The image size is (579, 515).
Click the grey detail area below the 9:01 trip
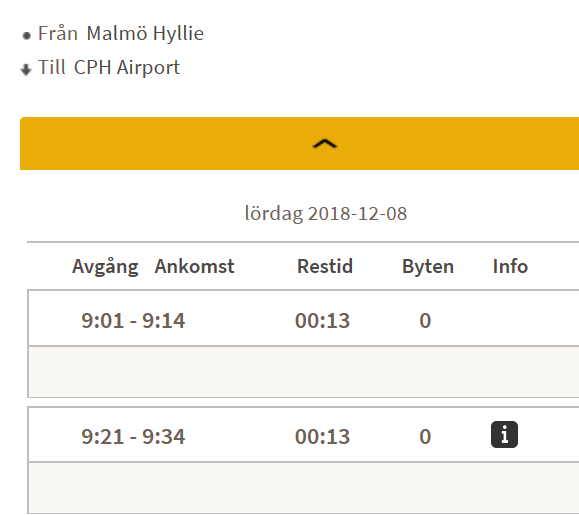(304, 372)
